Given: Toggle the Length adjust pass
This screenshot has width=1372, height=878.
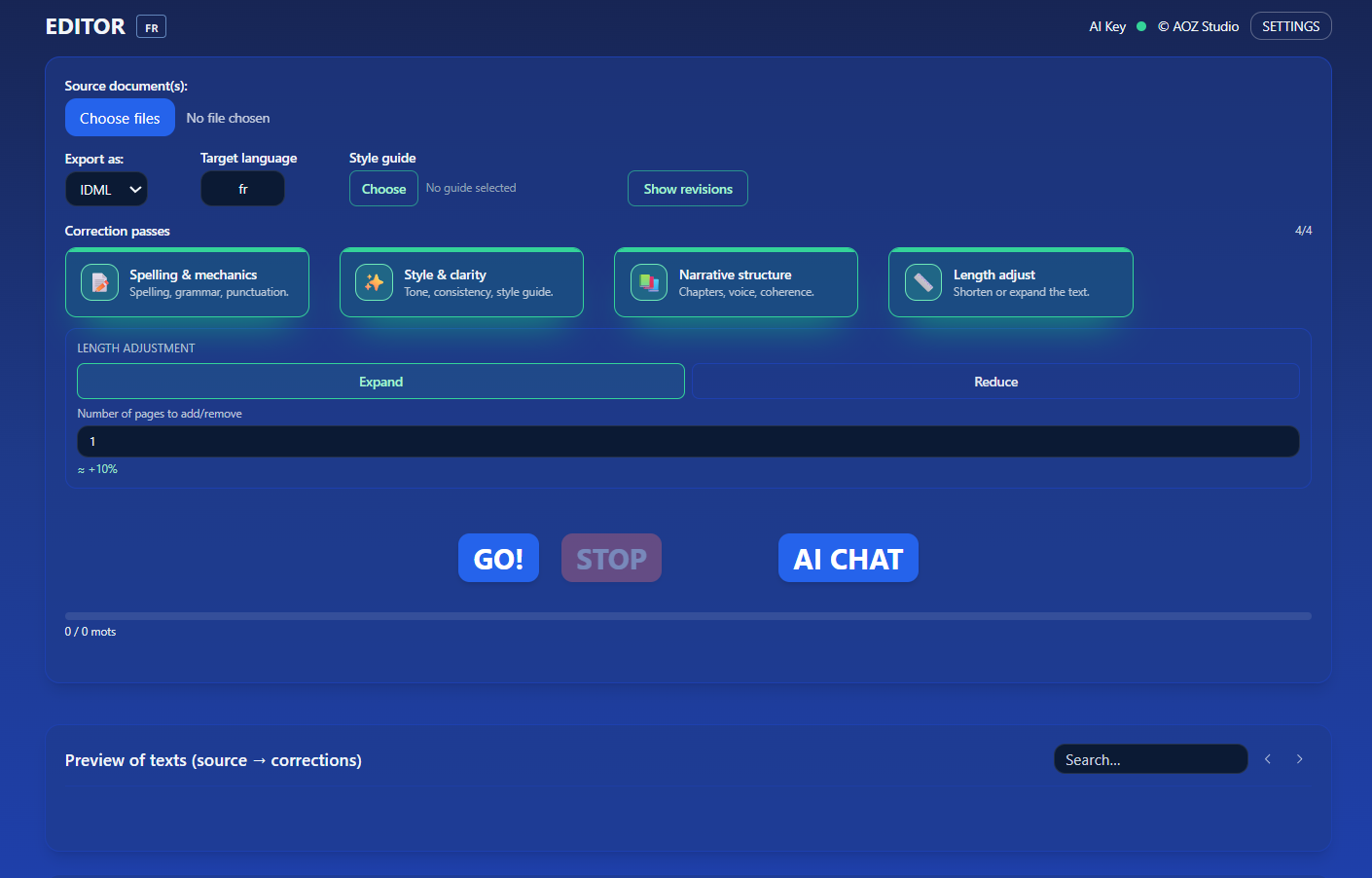Looking at the screenshot, I should tap(1011, 282).
